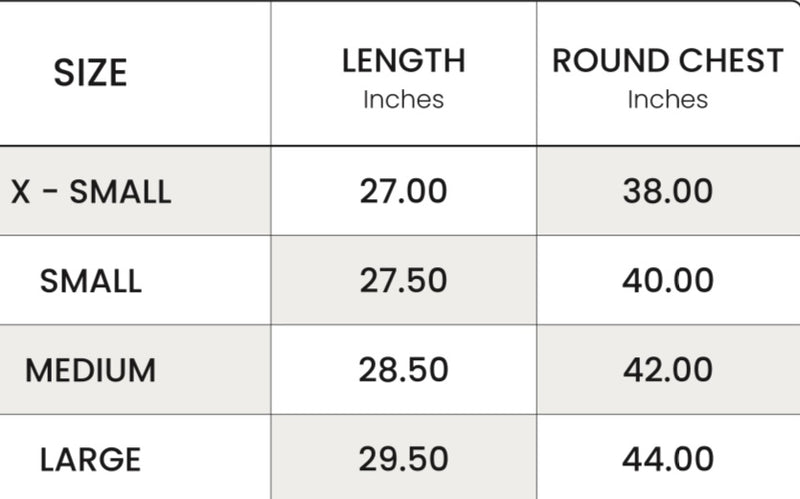The image size is (800, 499).
Task: Select the X - SMALL size row label
Action: [91, 191]
